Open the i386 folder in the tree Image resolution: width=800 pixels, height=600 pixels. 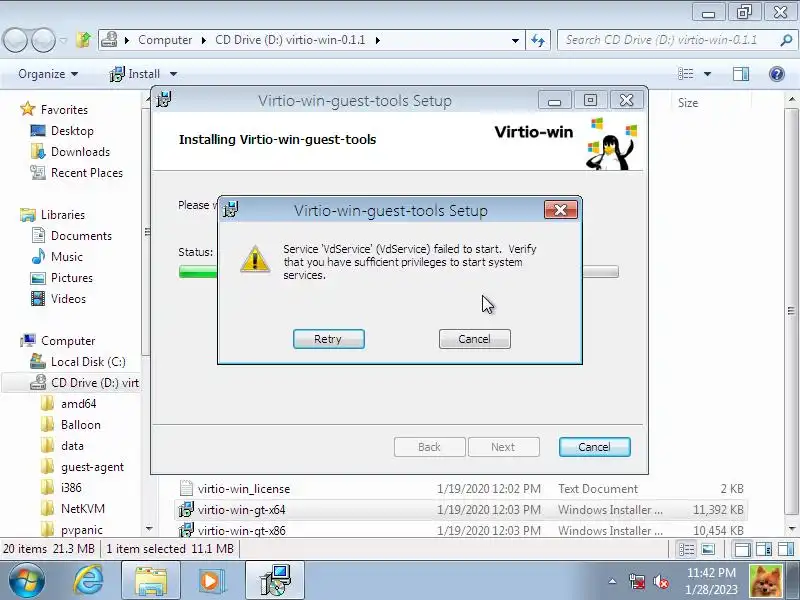61,488
